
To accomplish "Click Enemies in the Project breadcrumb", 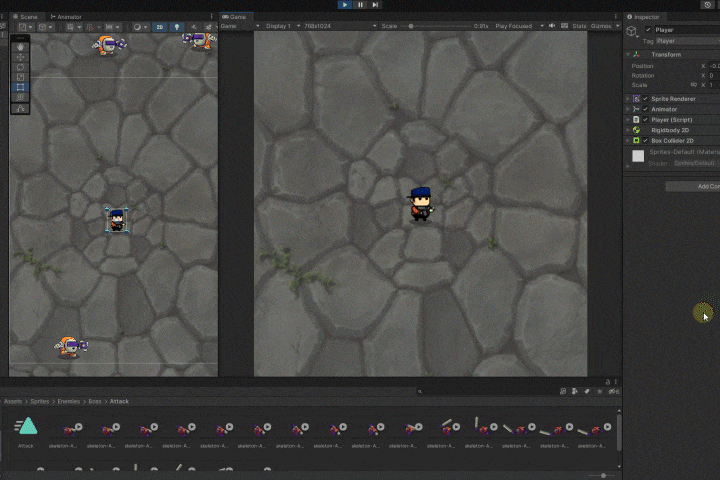I will click(68, 401).
